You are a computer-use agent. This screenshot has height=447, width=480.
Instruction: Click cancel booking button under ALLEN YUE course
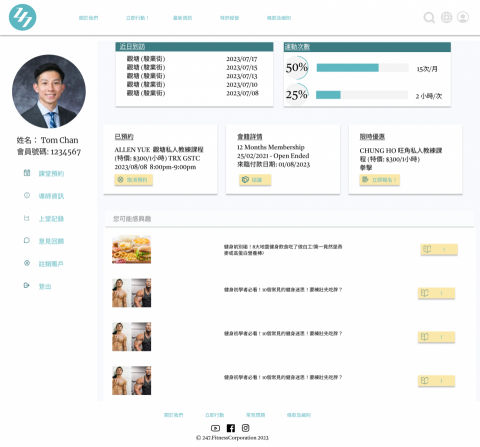point(134,180)
